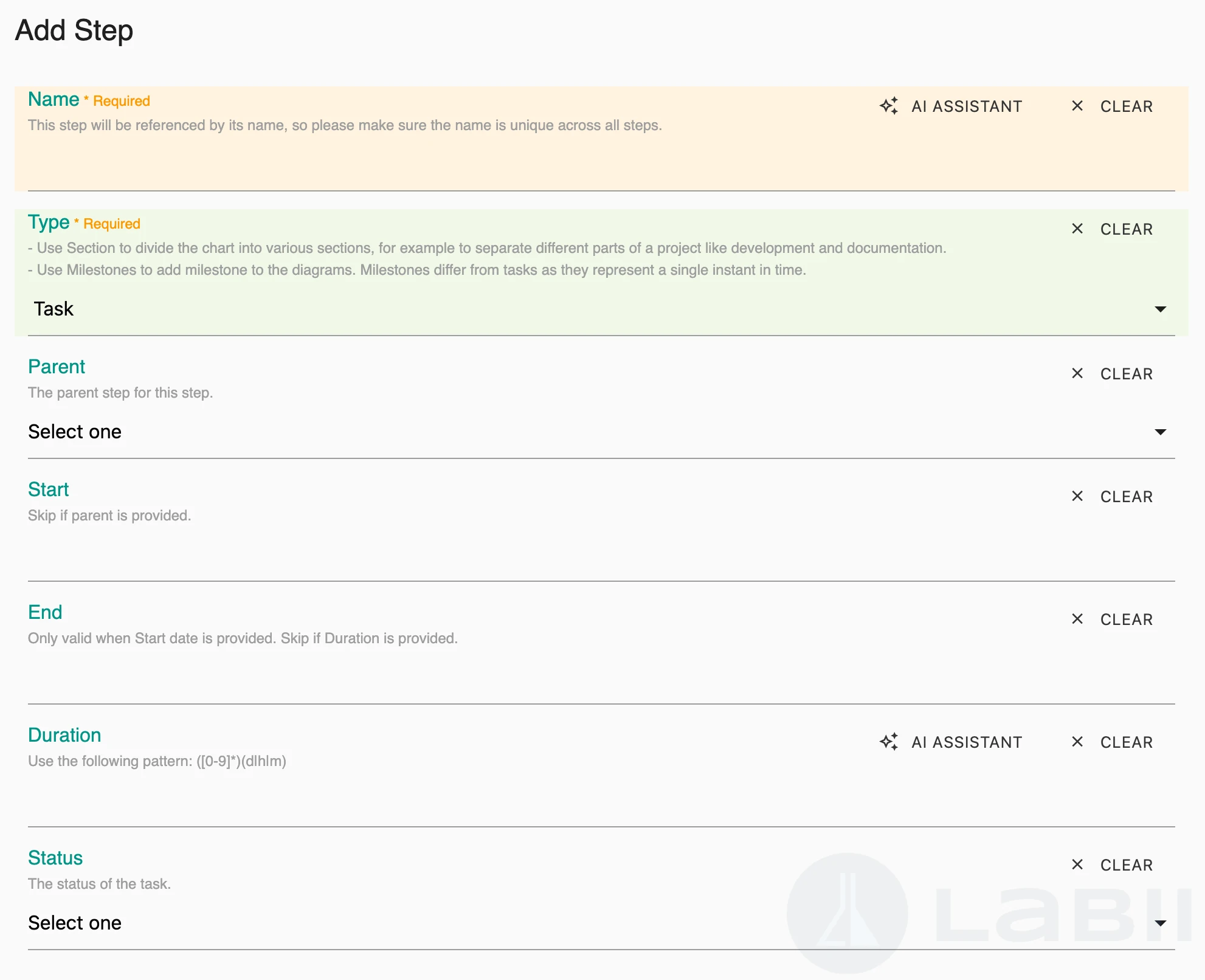Clear the Status field

(1113, 864)
